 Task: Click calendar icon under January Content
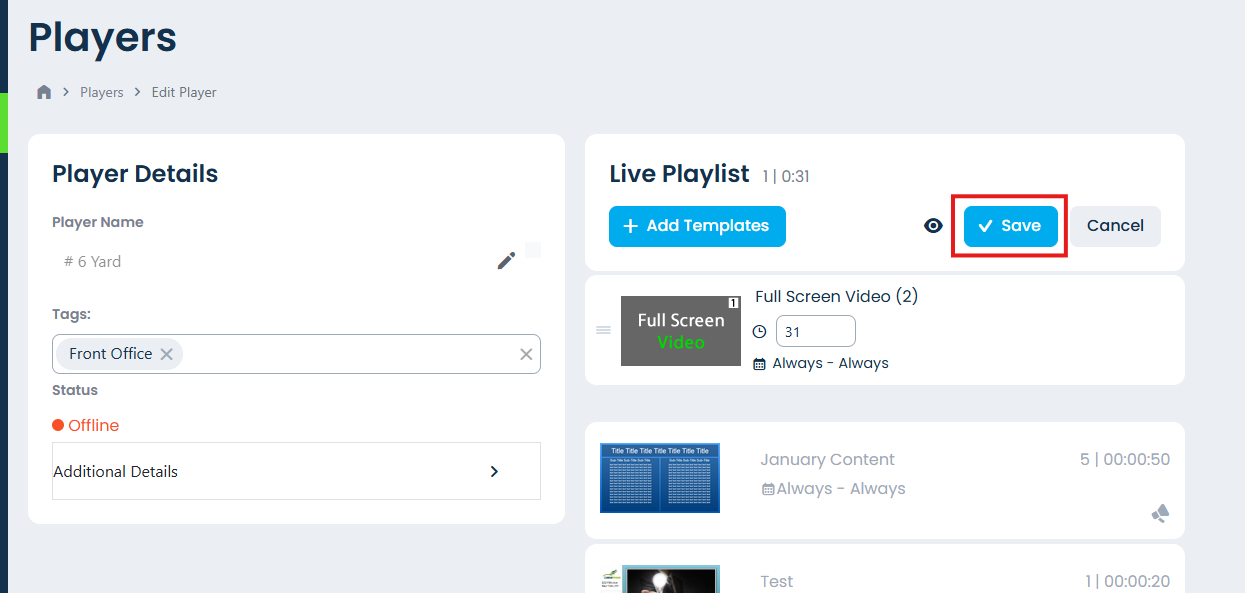(768, 490)
